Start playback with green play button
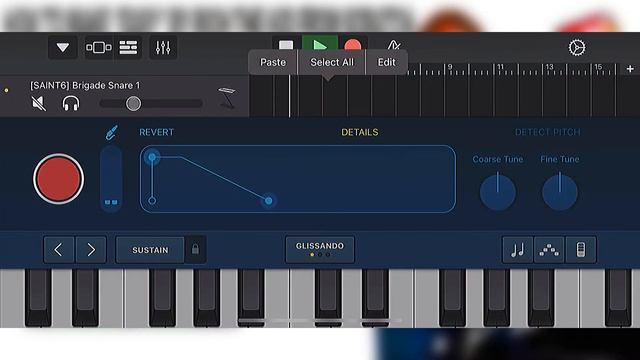 point(320,44)
